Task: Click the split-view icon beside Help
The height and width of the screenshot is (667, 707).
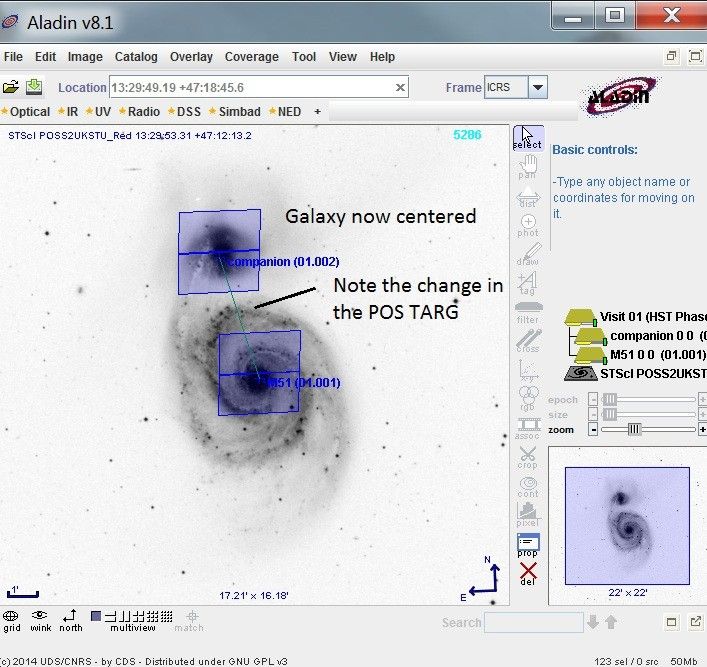Action: point(671,56)
